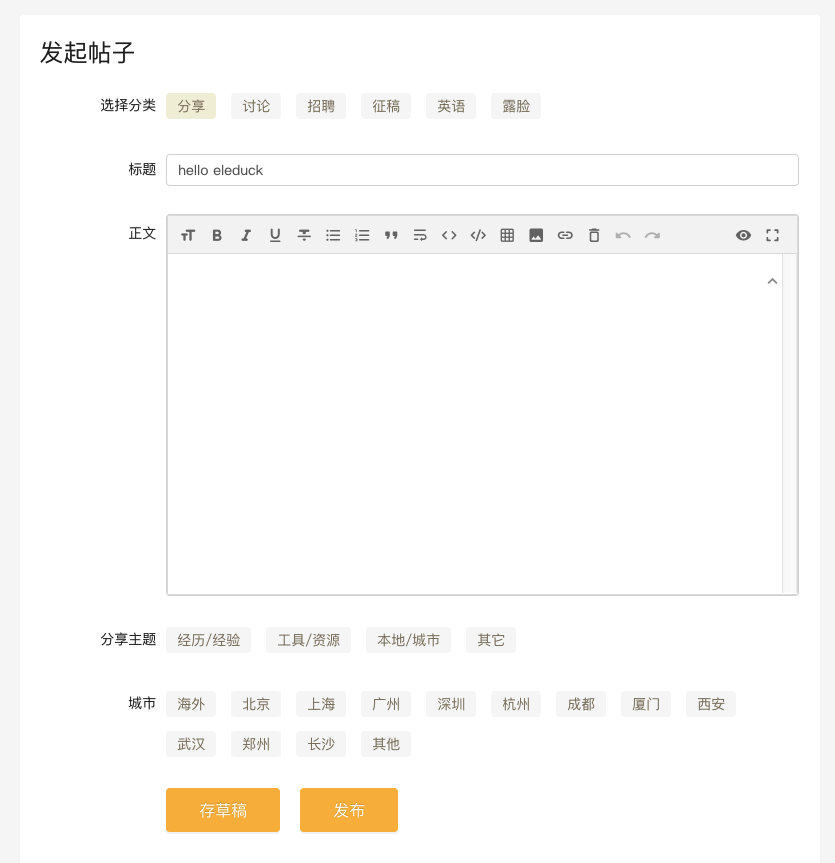This screenshot has width=835, height=863.
Task: Select the 露脸 category
Action: coord(516,106)
